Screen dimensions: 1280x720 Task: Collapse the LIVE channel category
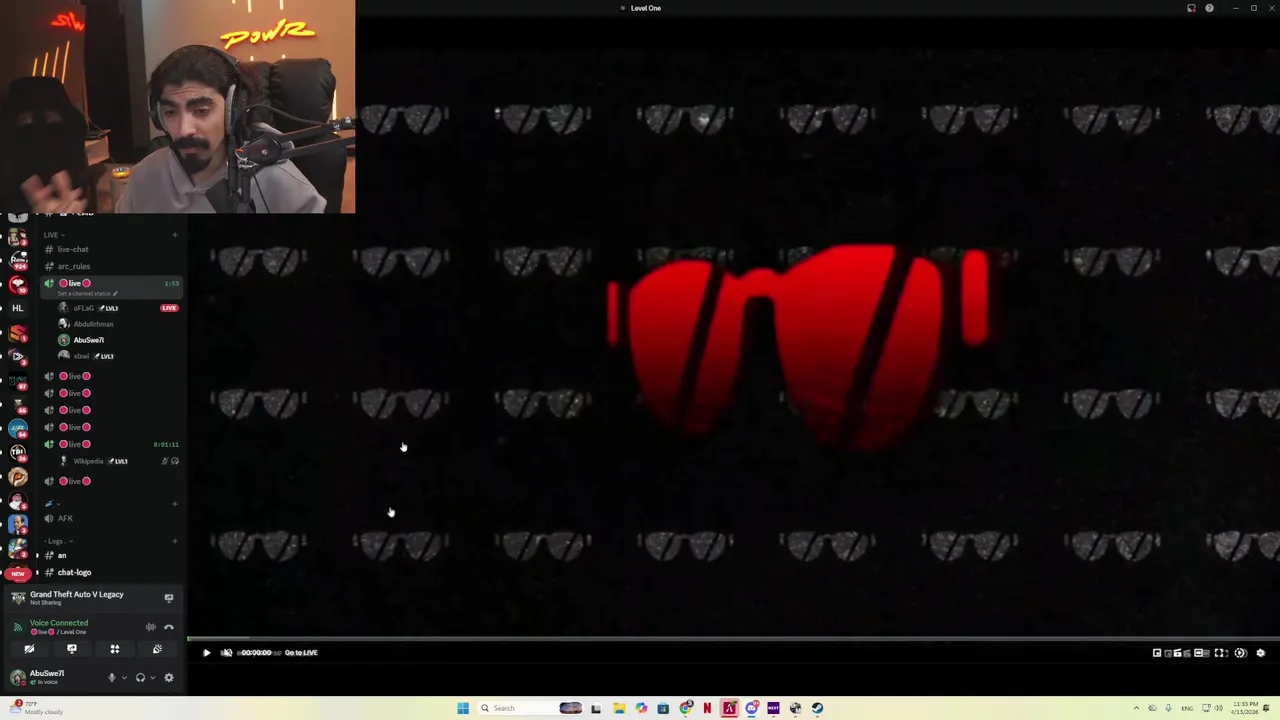tap(54, 235)
